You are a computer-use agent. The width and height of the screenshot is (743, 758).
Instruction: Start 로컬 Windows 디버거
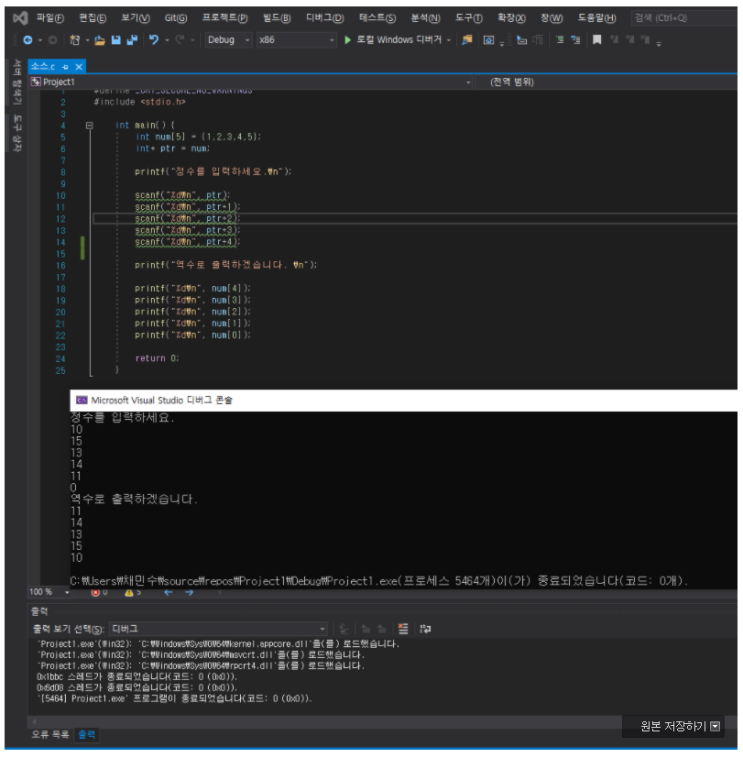[x=393, y=40]
